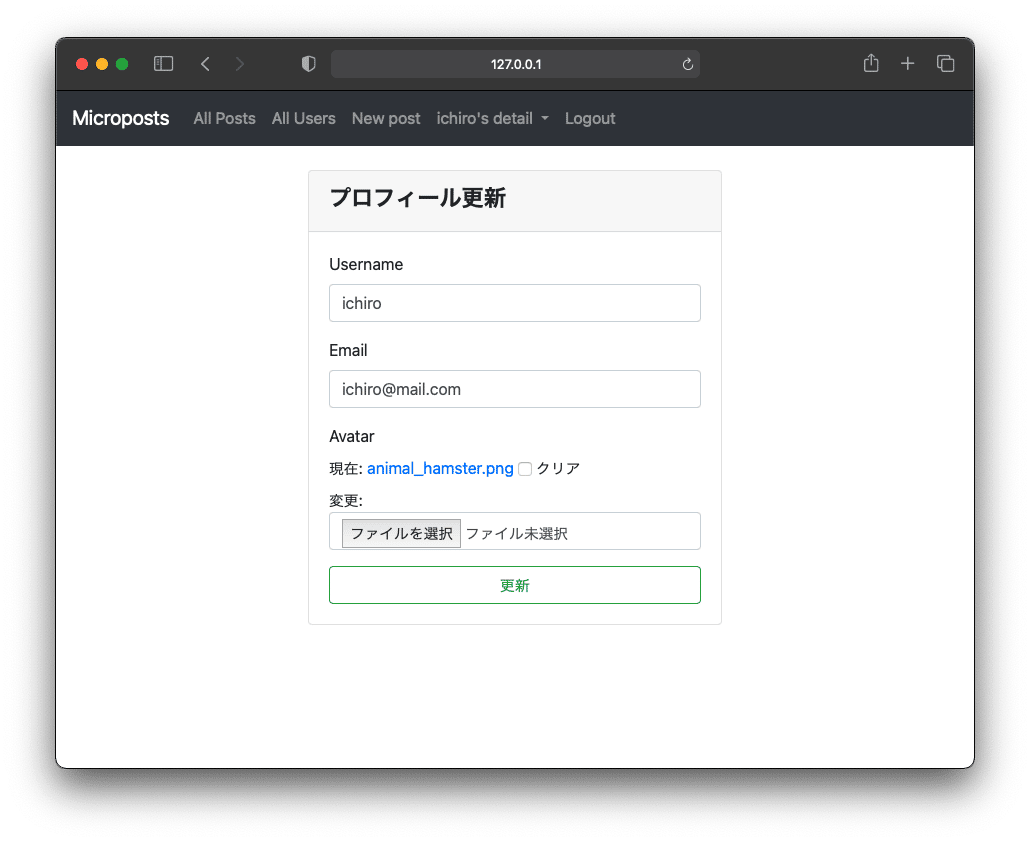This screenshot has height=842, width=1030.
Task: Go forward with the forward arrow
Action: [x=240, y=64]
